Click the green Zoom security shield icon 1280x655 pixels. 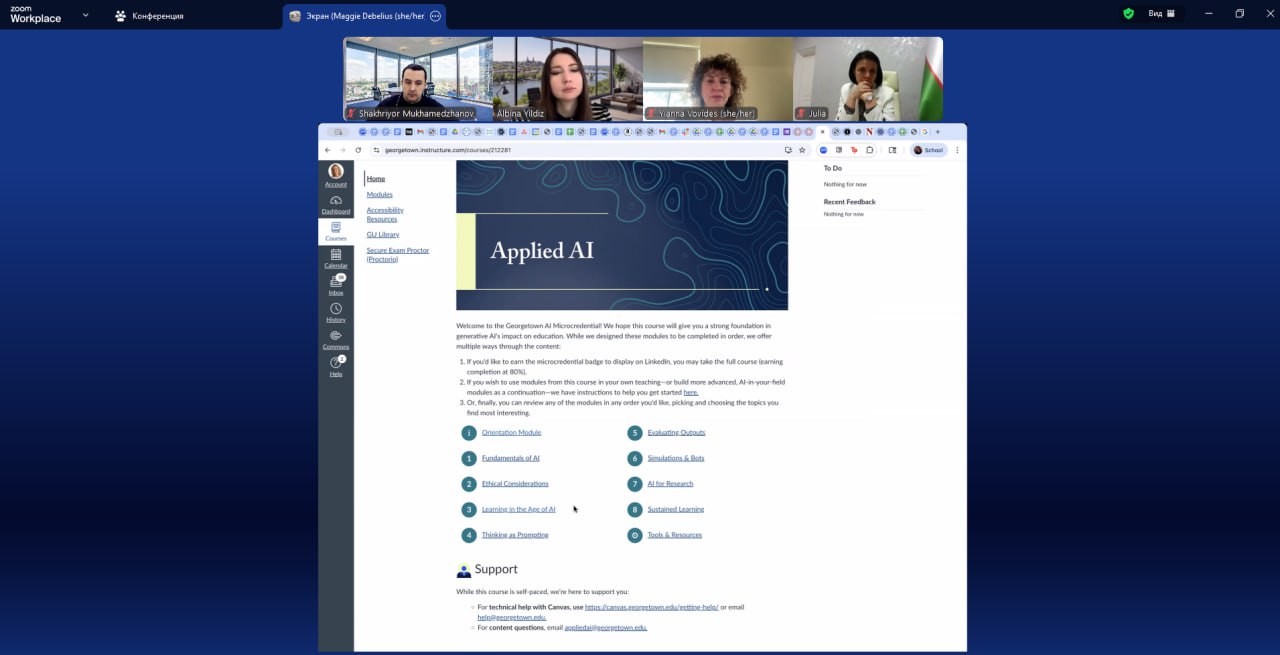point(1129,14)
